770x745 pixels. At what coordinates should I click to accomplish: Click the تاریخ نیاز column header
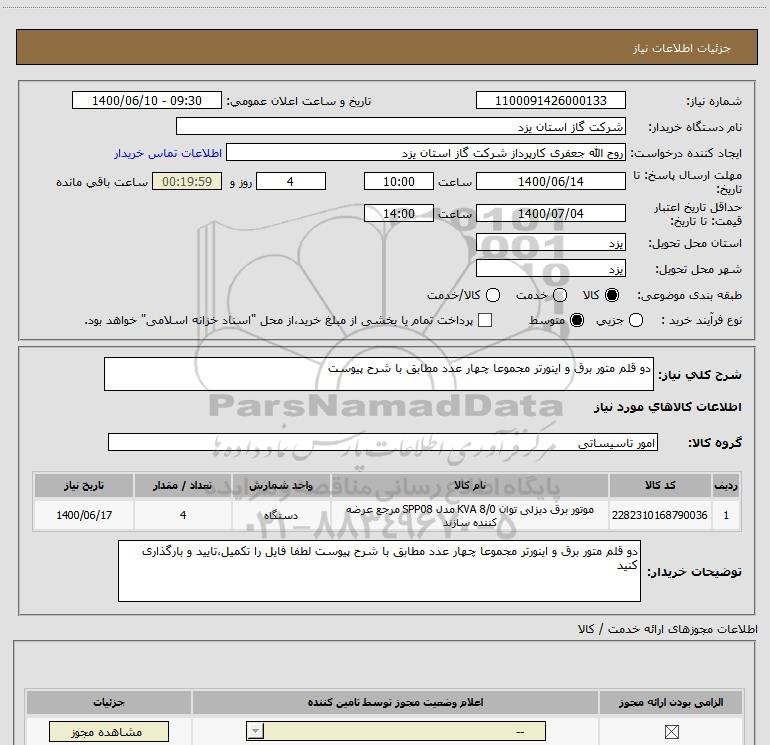point(84,486)
